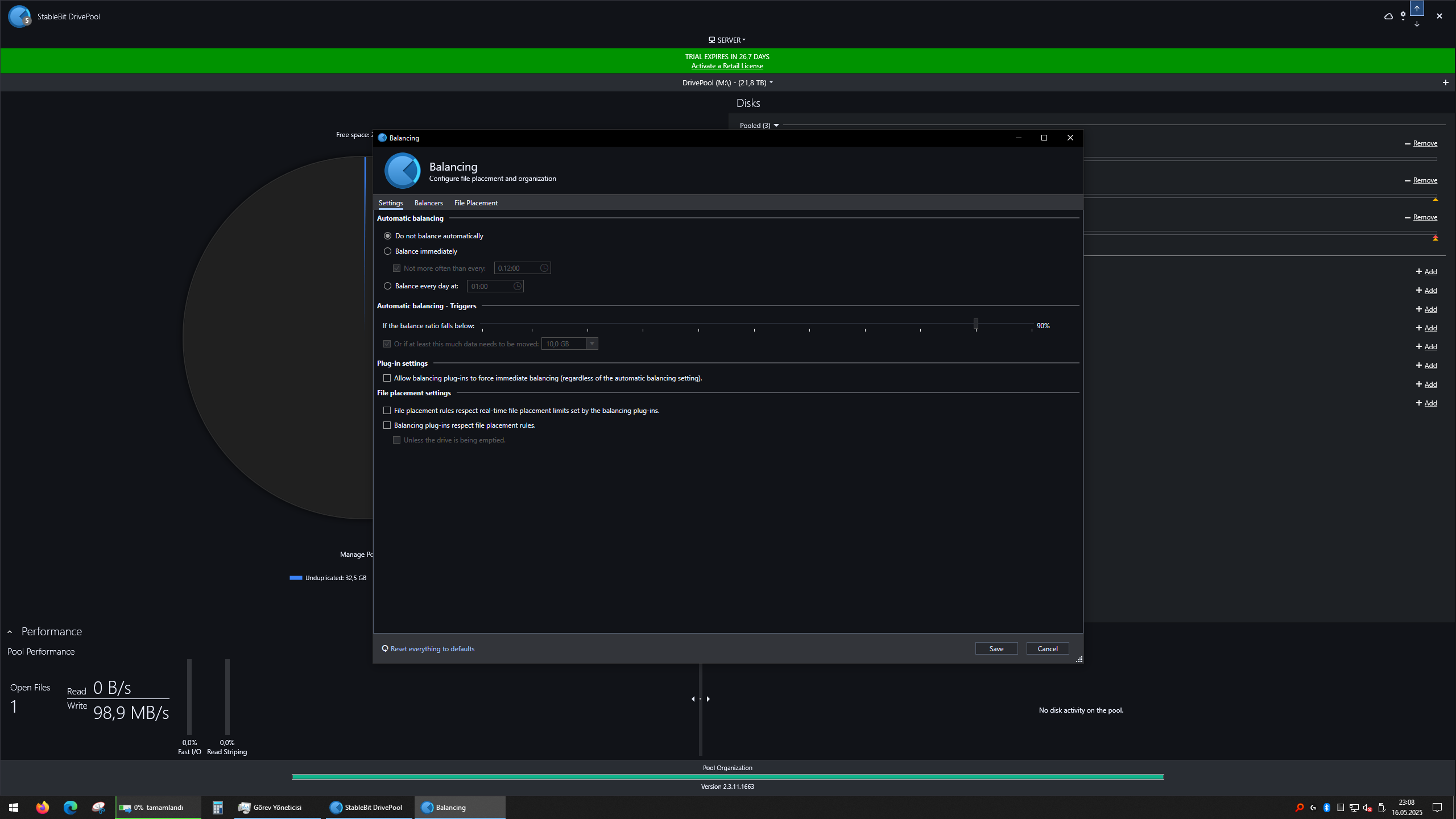Click the Pool Organization progress bar
Viewport: 1456px width, 819px height.
pyautogui.click(x=727, y=777)
